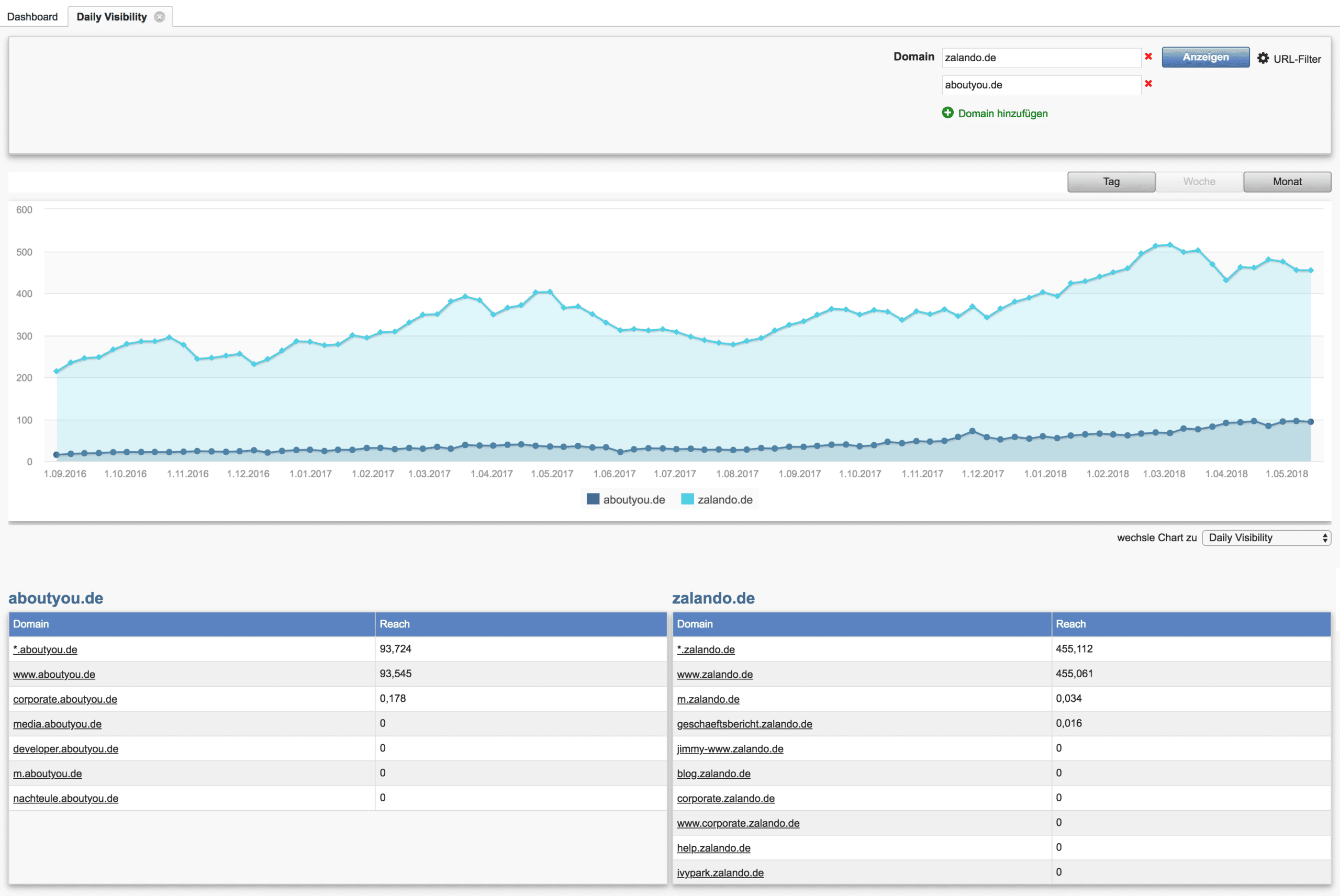1340x896 pixels.
Task: Click the zalando.de table heading
Action: [x=713, y=598]
